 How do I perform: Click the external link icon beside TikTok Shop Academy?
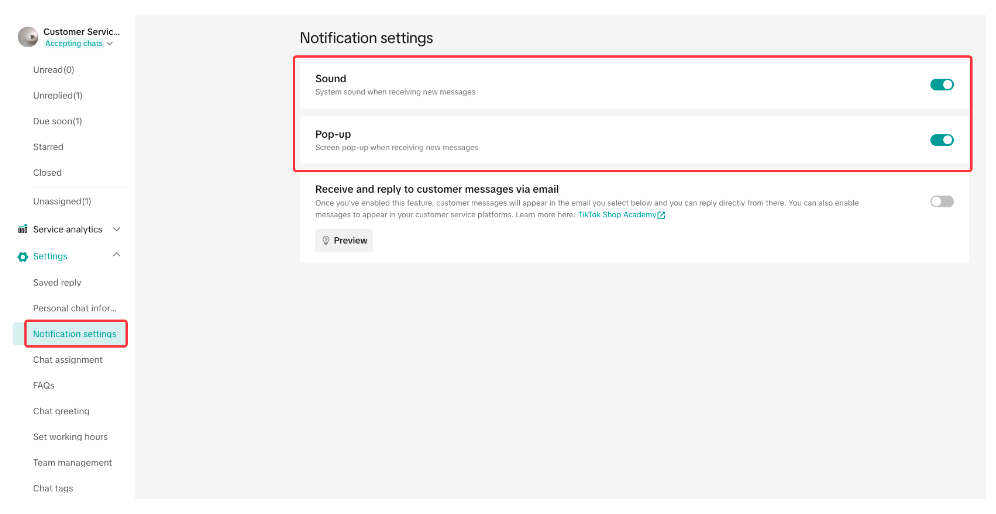(661, 215)
